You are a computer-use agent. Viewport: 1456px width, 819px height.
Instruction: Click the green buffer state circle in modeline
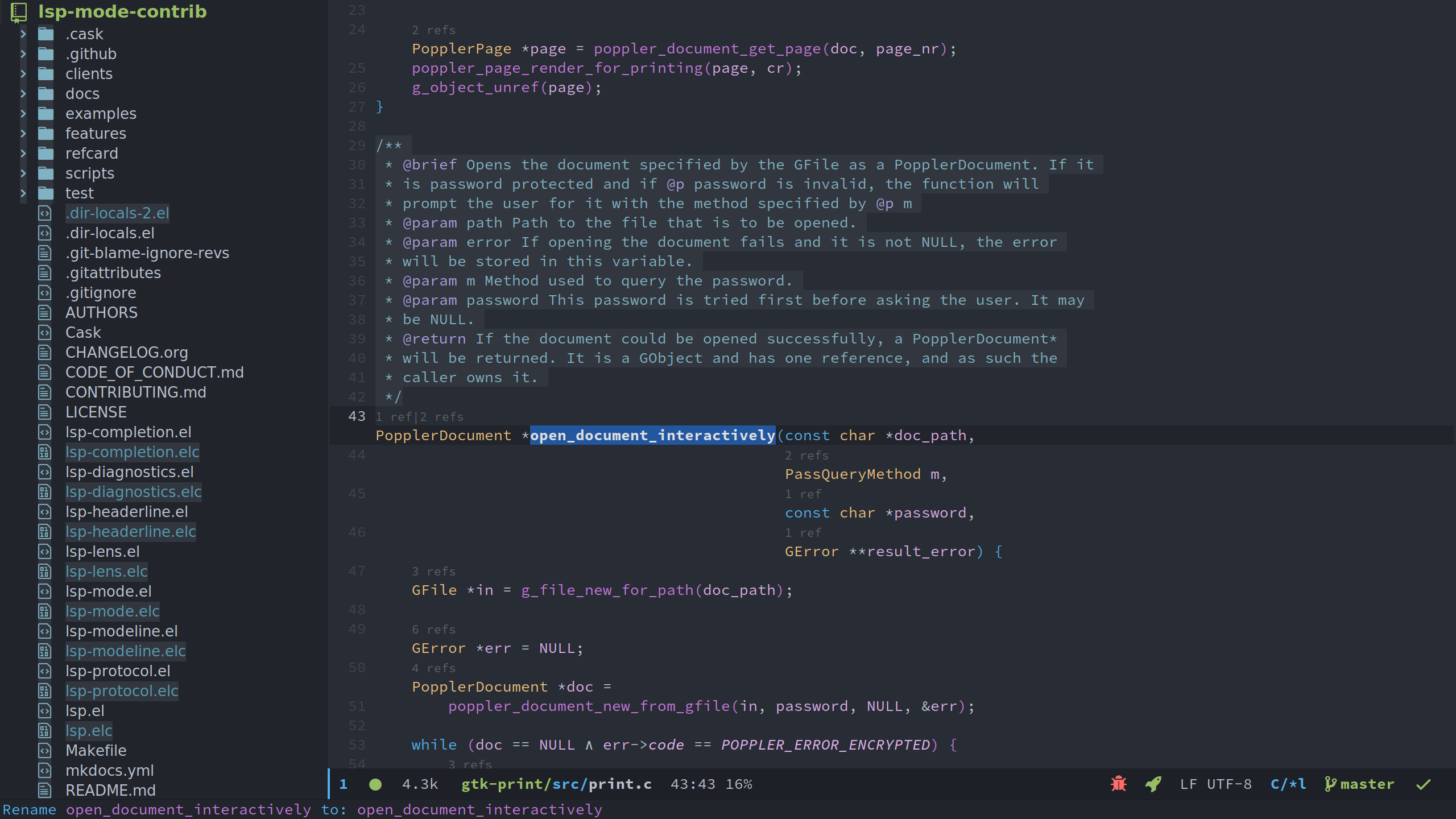tap(375, 784)
